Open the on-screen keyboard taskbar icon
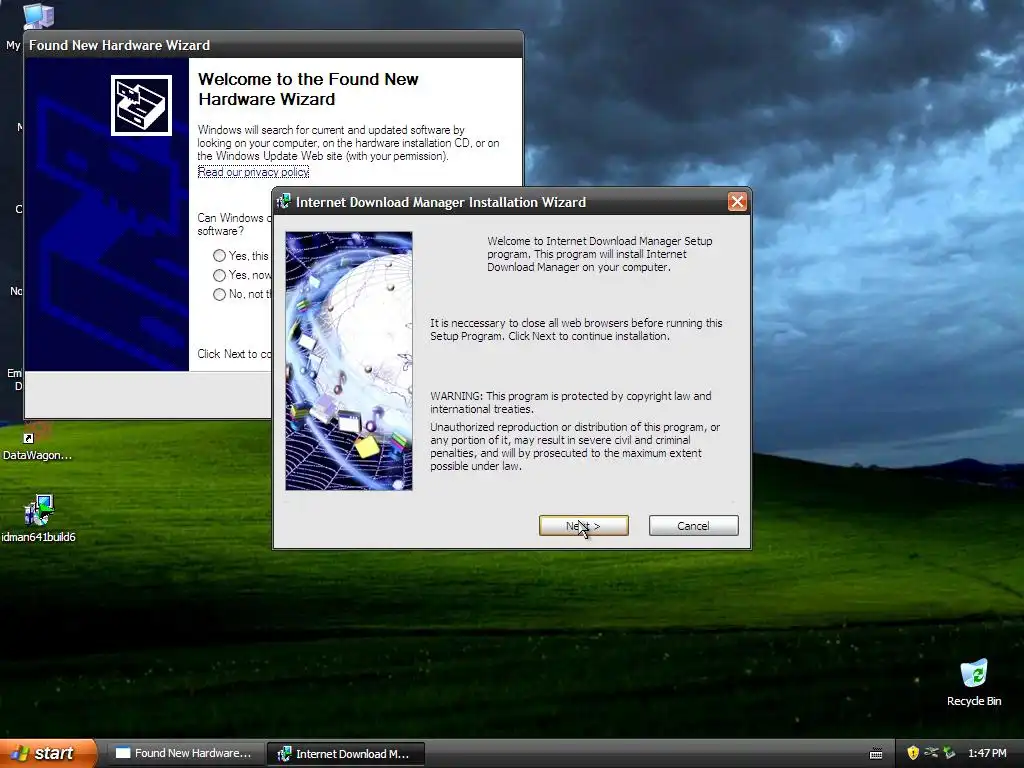 coord(876,754)
